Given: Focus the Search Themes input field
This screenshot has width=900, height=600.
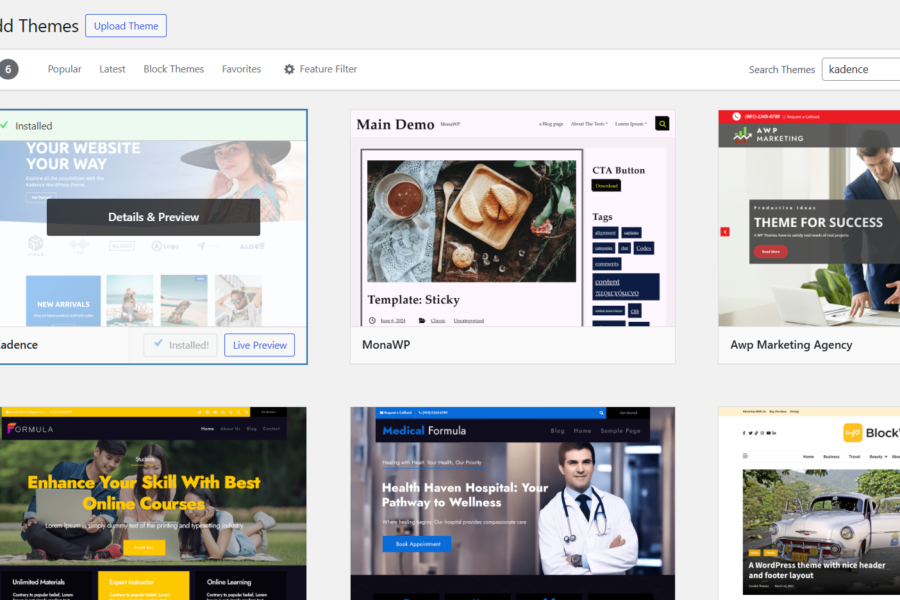Looking at the screenshot, I should tap(860, 69).
